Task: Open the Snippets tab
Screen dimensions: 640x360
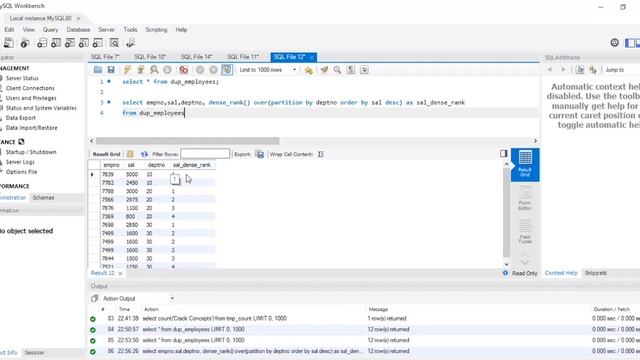Action: pos(596,273)
